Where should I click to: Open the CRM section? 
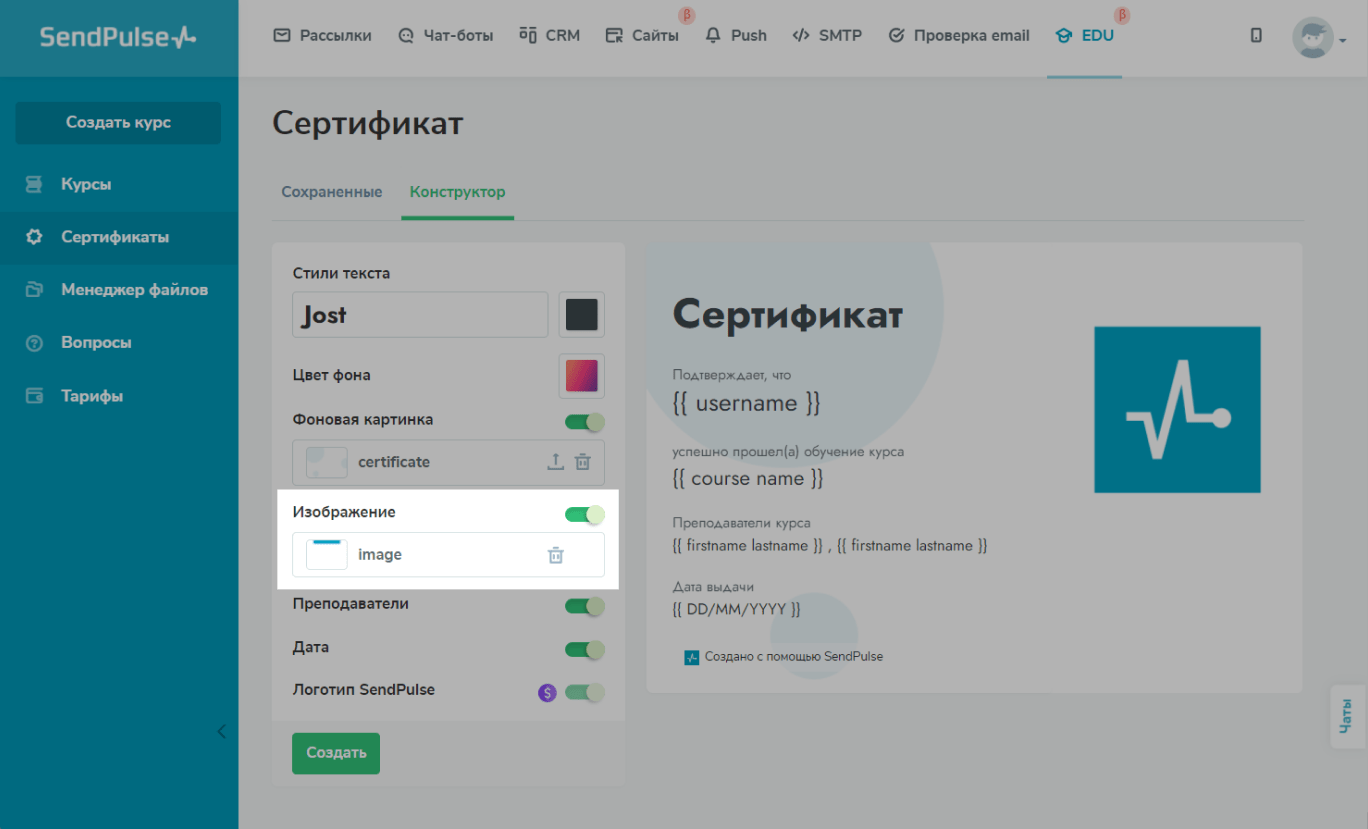pos(550,35)
